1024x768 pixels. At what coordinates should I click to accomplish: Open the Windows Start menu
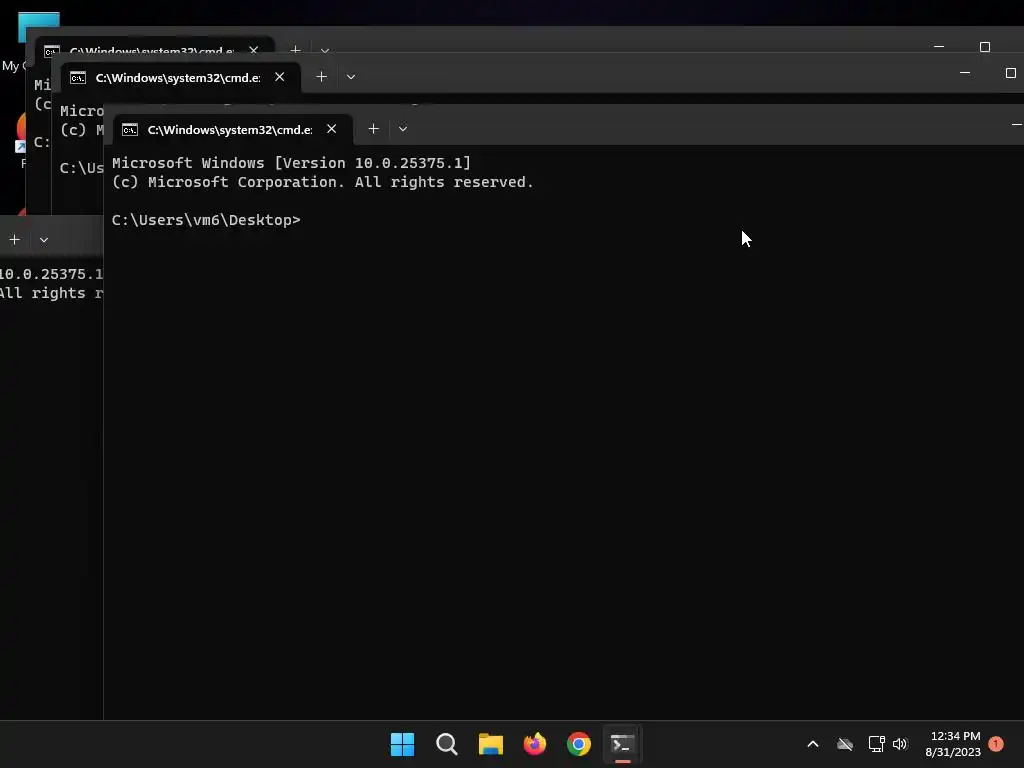402,744
